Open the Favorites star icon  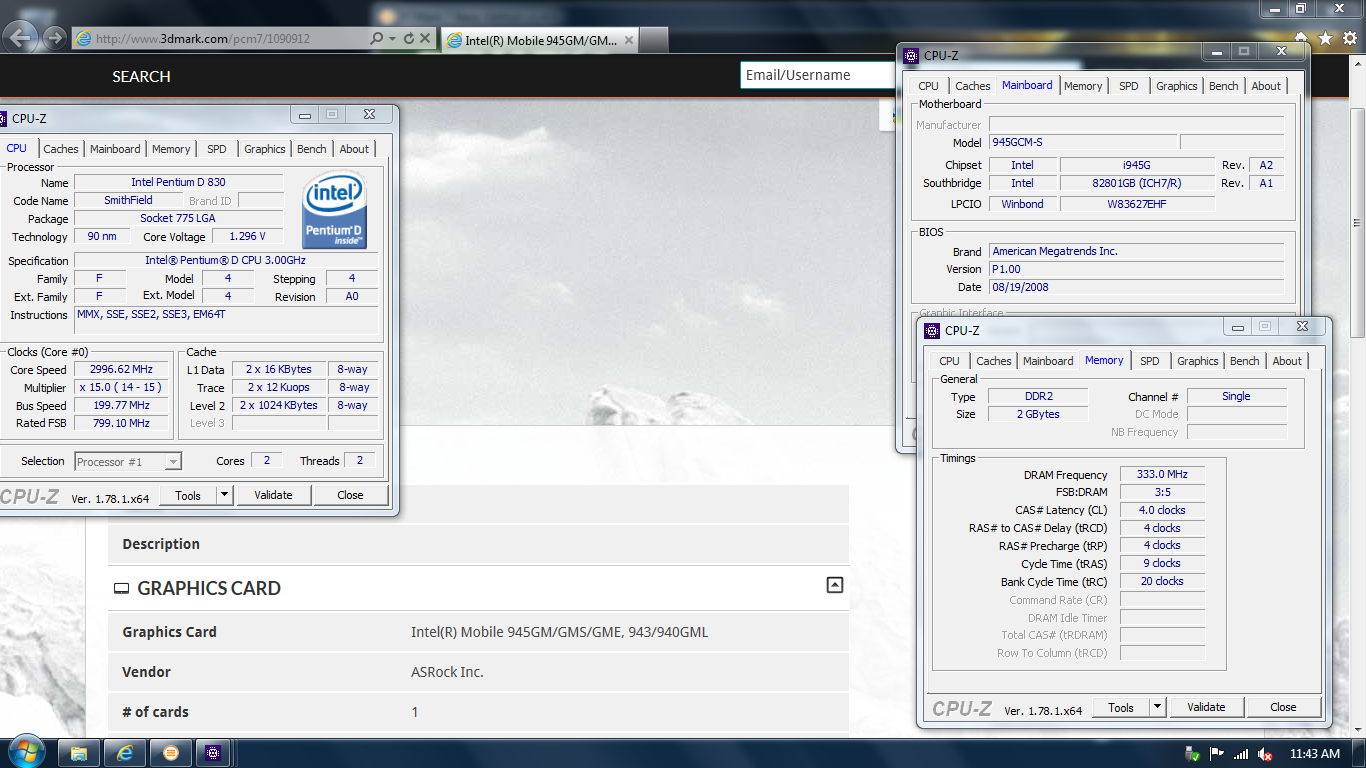[1325, 38]
